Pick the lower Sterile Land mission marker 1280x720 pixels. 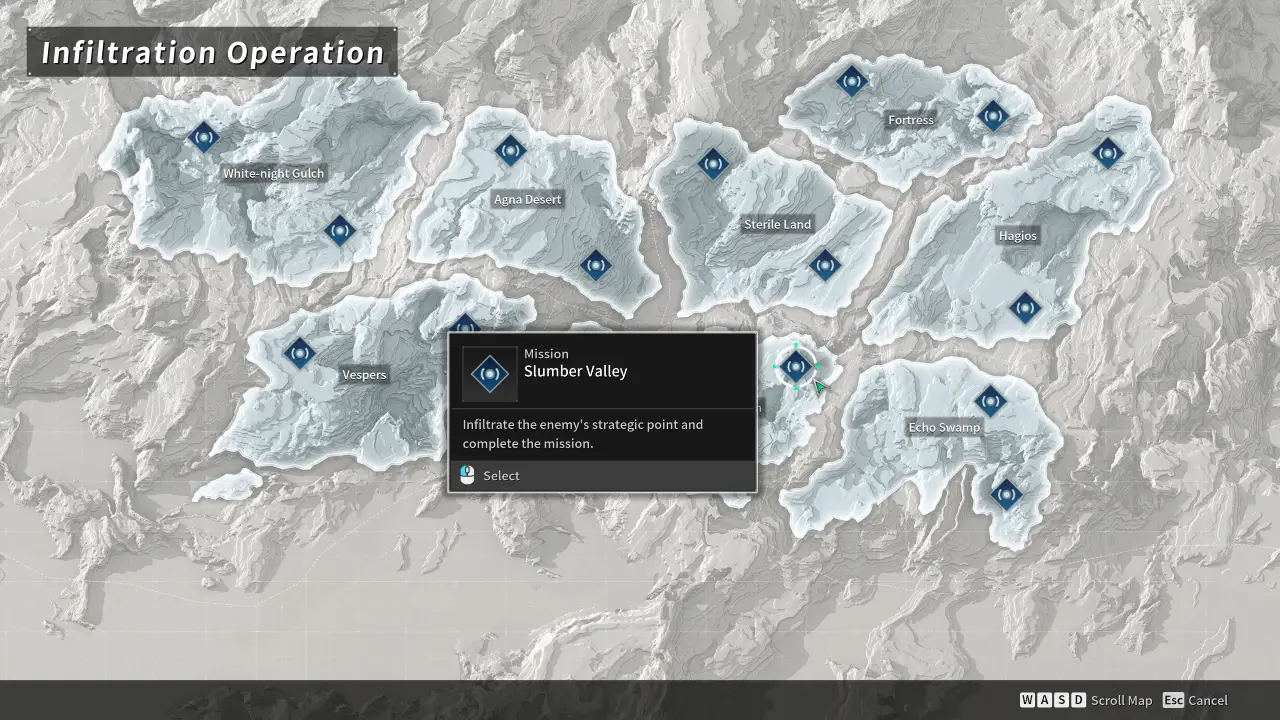coord(824,265)
